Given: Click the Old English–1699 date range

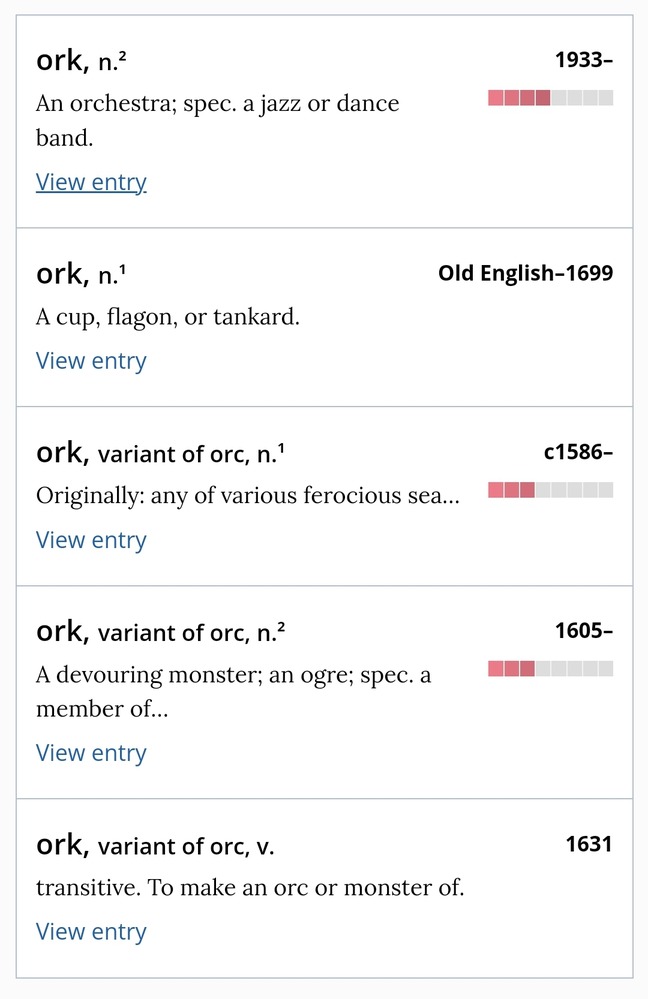Looking at the screenshot, I should 525,273.
